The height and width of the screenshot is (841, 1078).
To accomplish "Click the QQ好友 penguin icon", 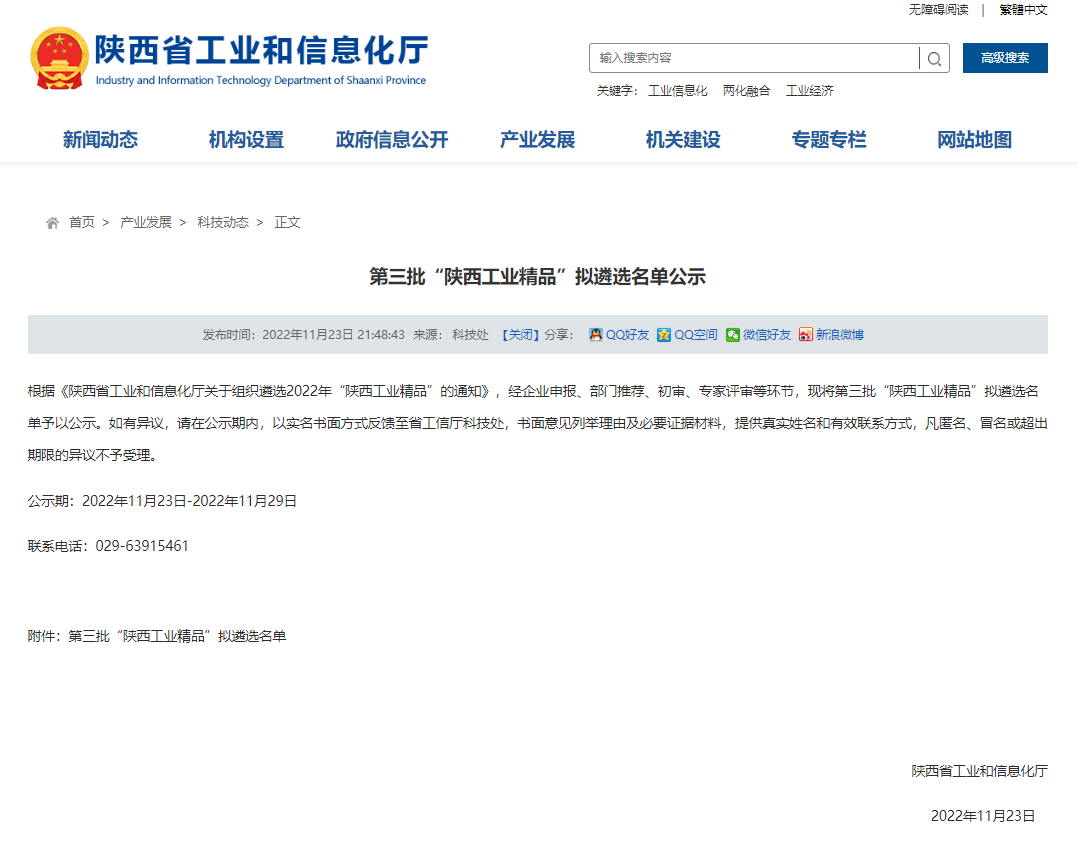I will [x=595, y=335].
